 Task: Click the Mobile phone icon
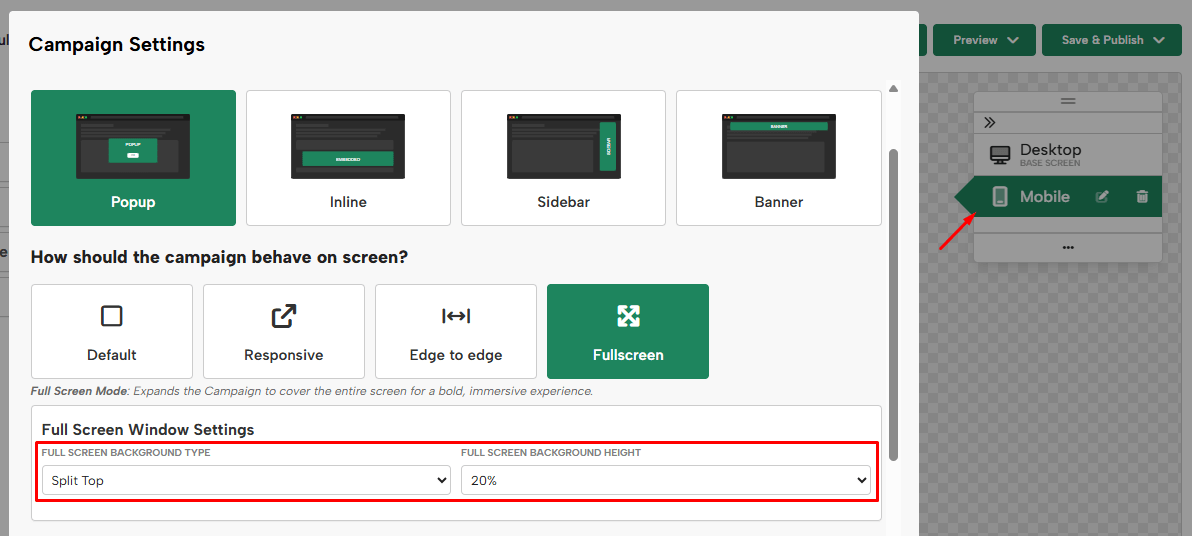[1000, 197]
